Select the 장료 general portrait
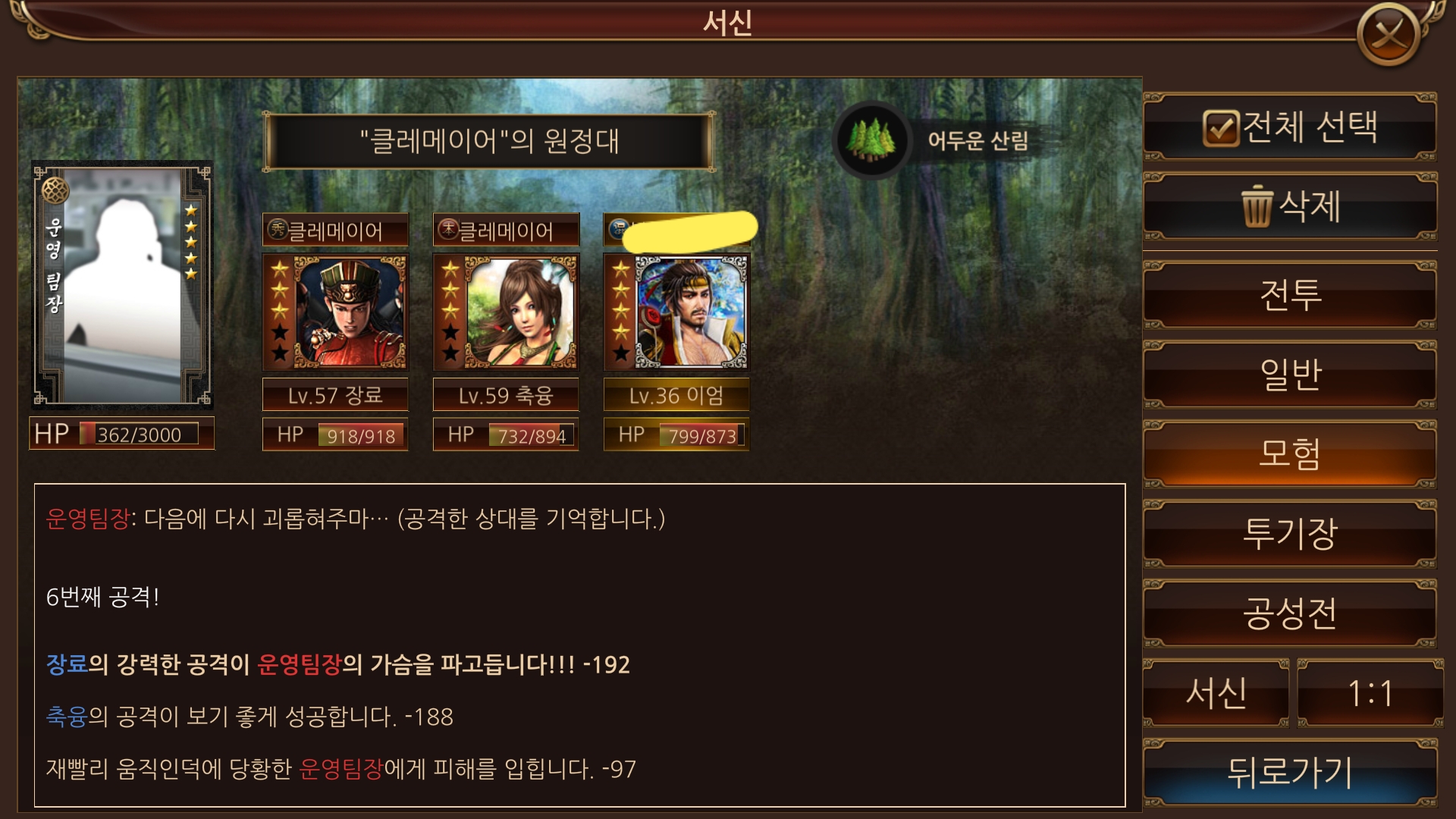 pos(335,311)
